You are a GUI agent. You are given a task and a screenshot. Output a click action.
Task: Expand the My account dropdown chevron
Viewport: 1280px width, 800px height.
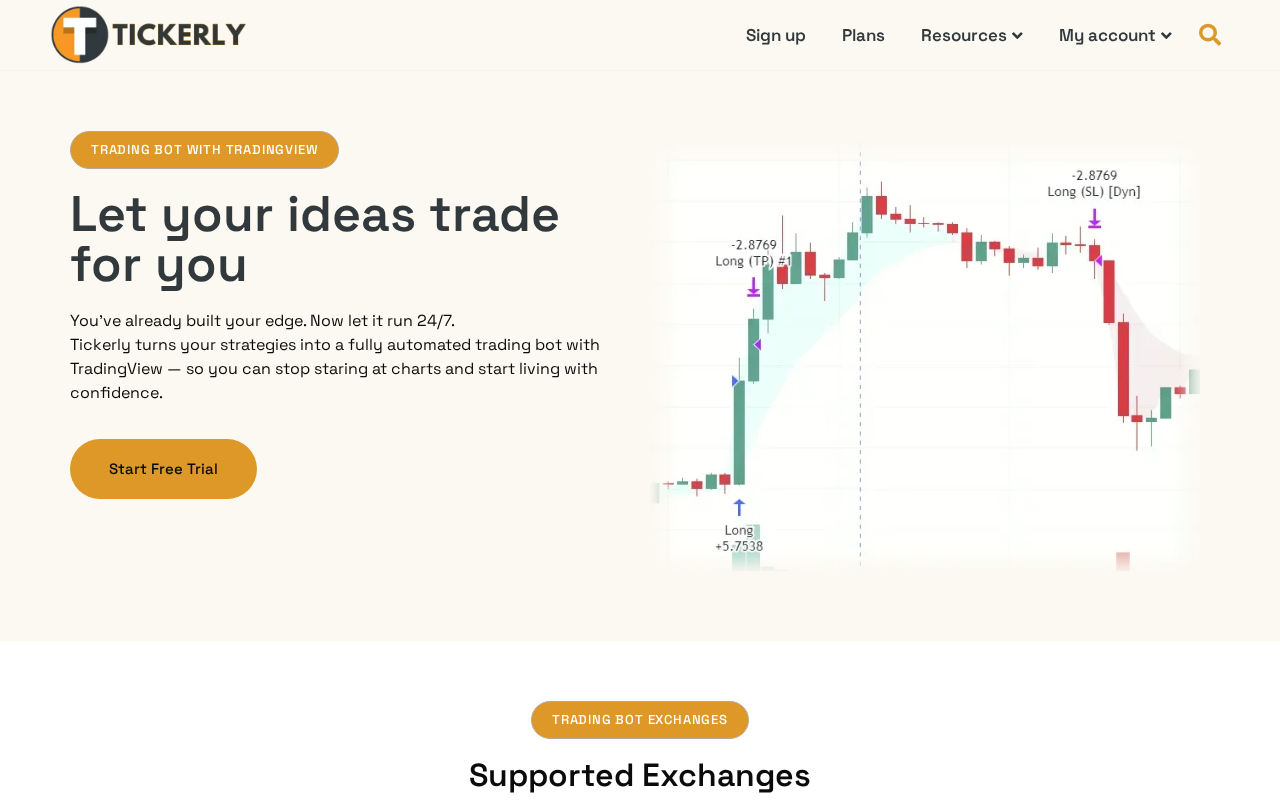click(x=1166, y=36)
